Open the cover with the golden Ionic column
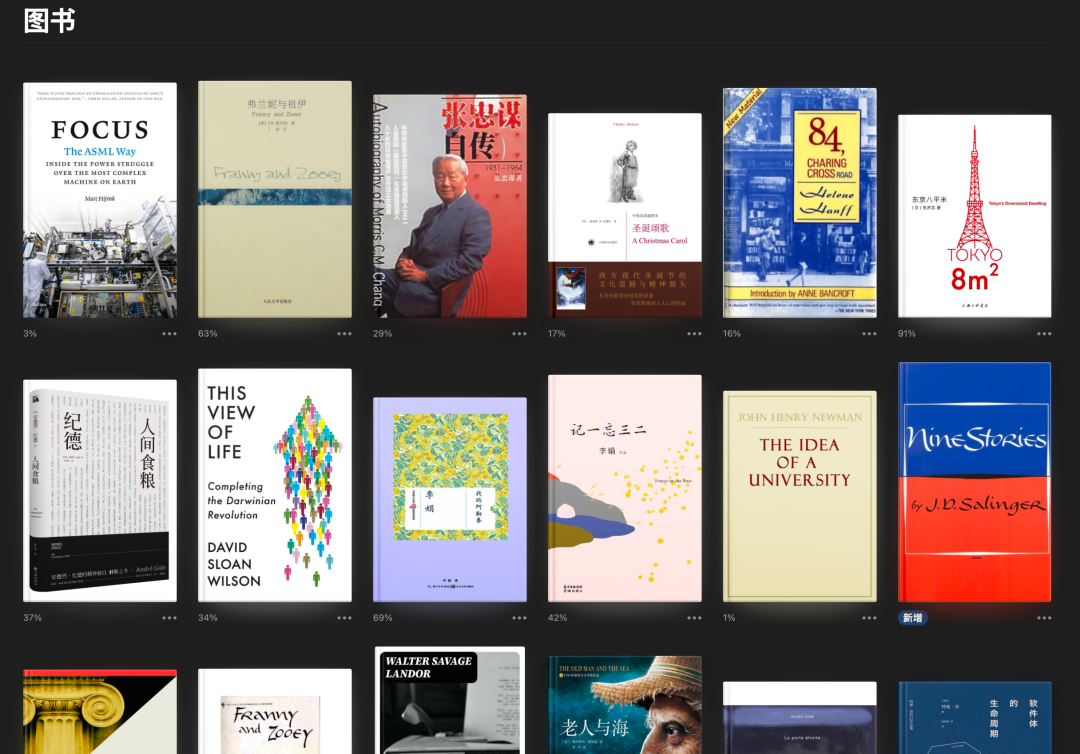This screenshot has width=1080, height=754. [x=100, y=712]
